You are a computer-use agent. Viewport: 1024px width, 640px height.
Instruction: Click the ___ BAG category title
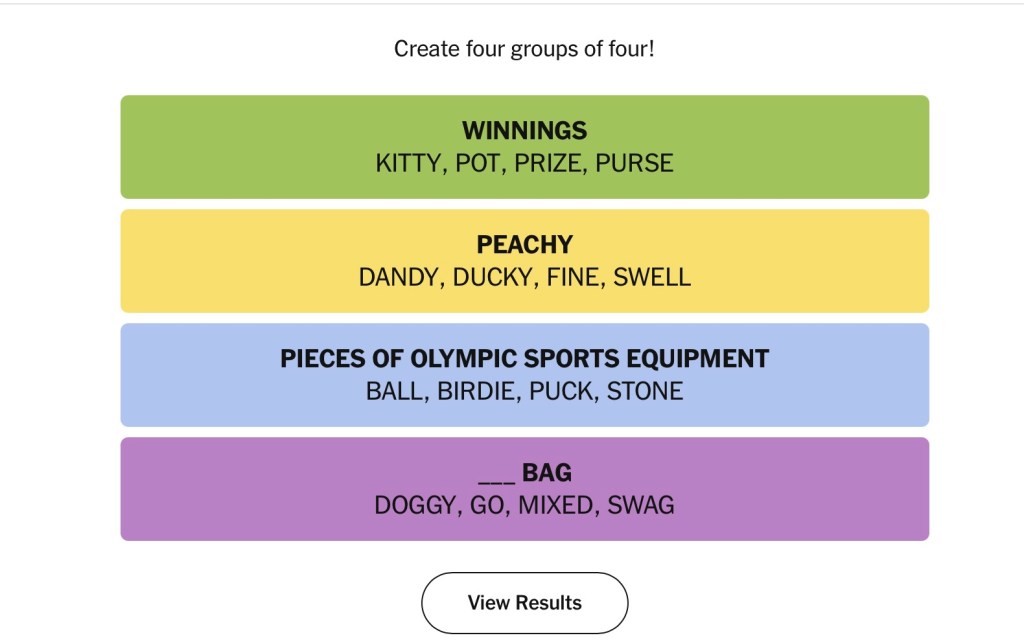524,473
